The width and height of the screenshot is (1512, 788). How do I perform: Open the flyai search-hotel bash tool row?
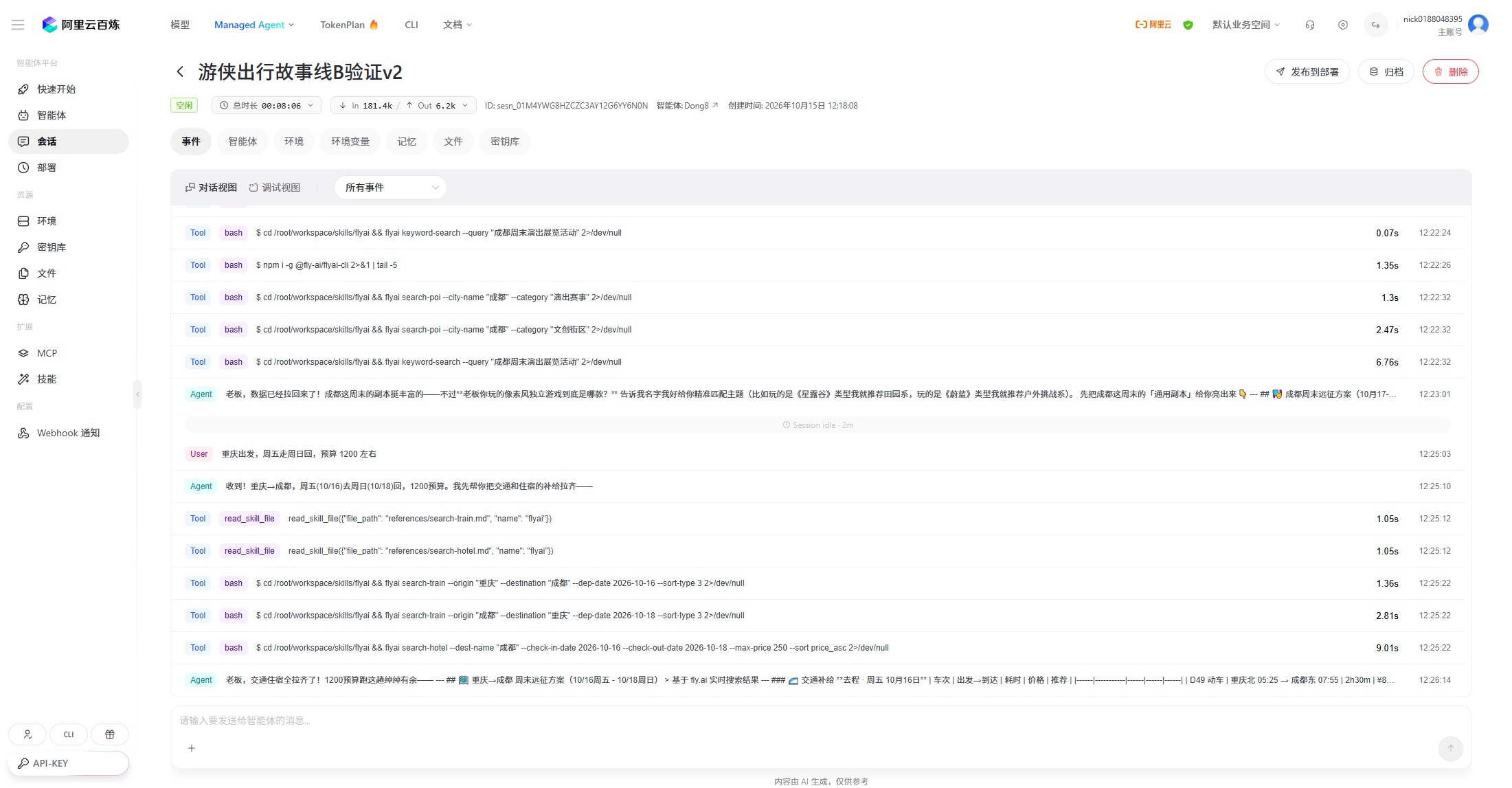point(817,648)
